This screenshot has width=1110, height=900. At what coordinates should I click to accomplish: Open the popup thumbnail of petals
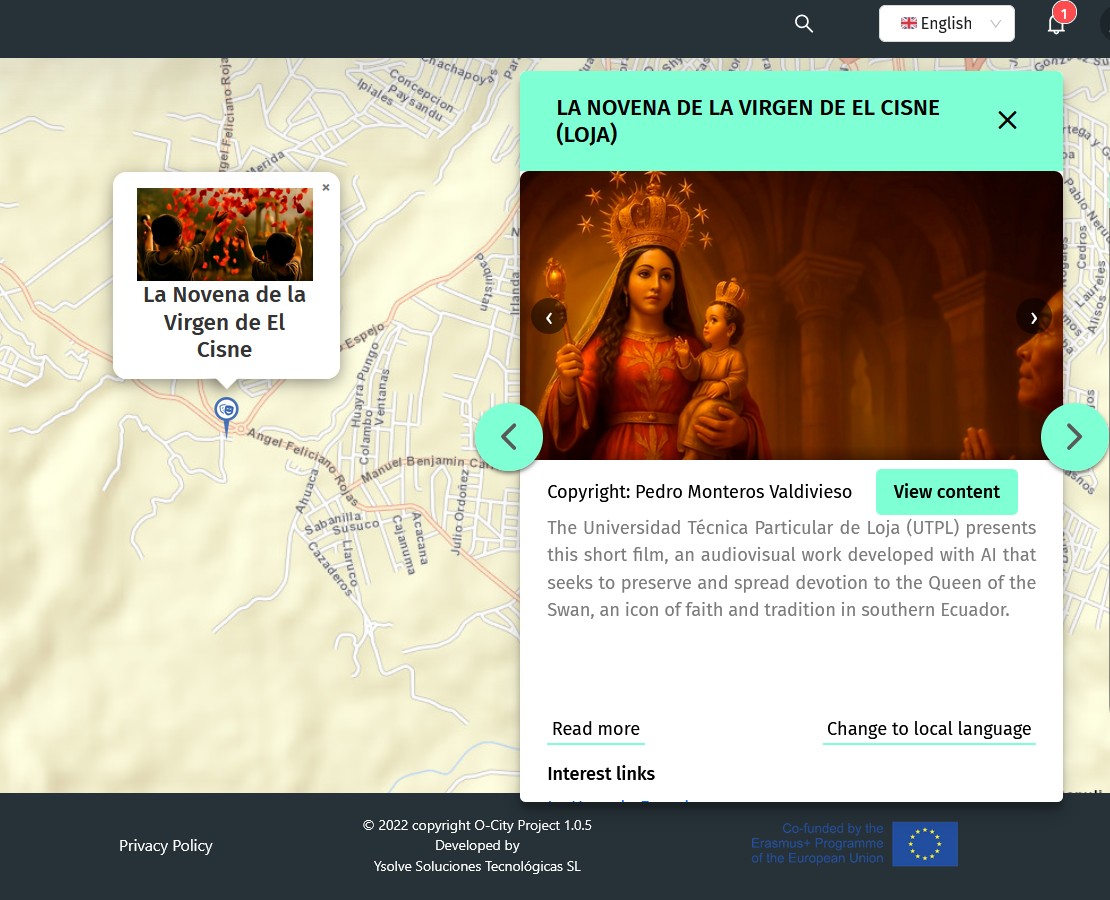point(224,234)
